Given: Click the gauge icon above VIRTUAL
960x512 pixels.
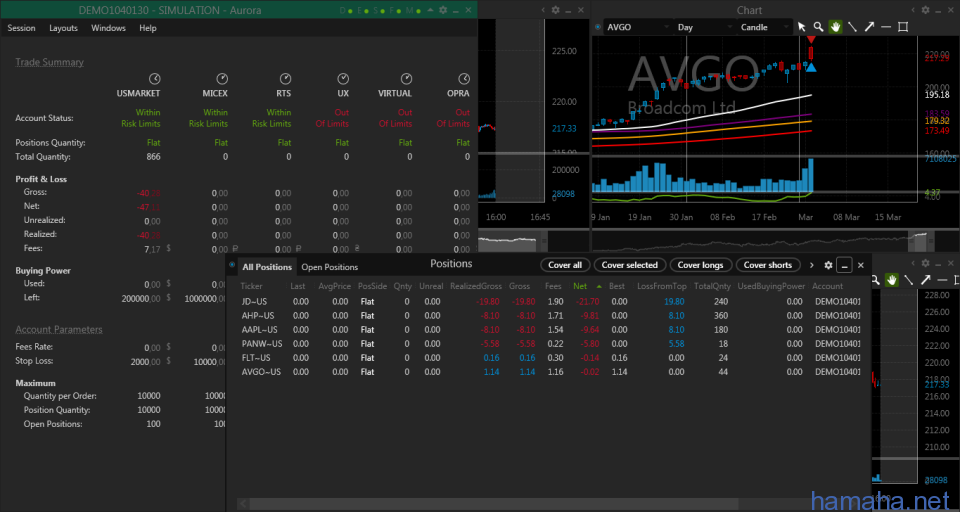Looking at the screenshot, I should (407, 78).
